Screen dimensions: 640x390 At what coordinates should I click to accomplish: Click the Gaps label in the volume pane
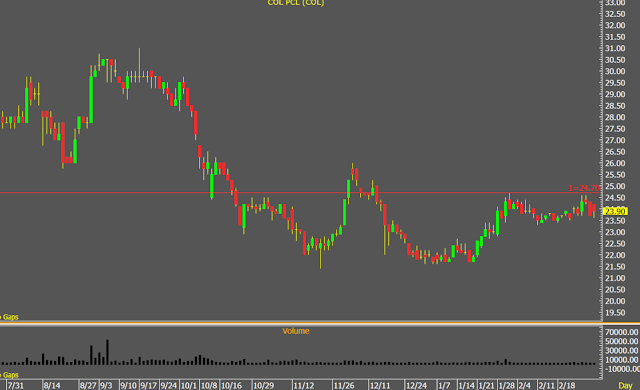(x=10, y=375)
